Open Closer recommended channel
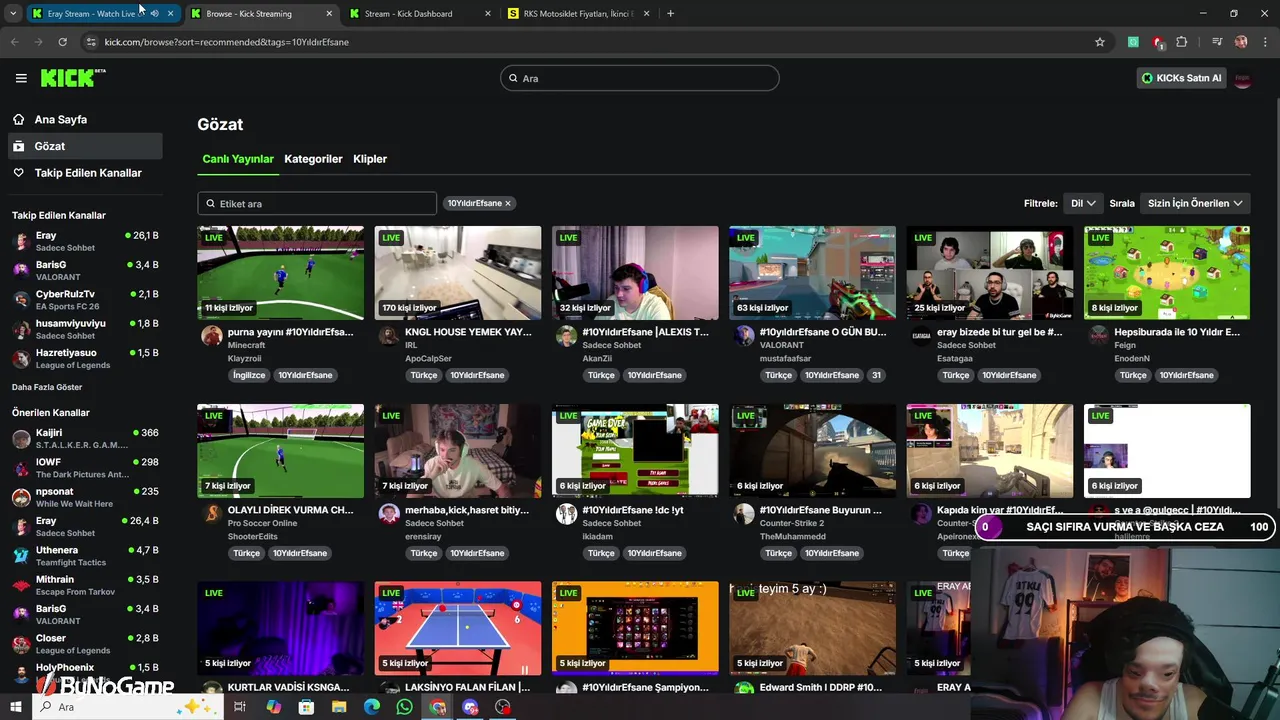The width and height of the screenshot is (1280, 720). click(85, 643)
